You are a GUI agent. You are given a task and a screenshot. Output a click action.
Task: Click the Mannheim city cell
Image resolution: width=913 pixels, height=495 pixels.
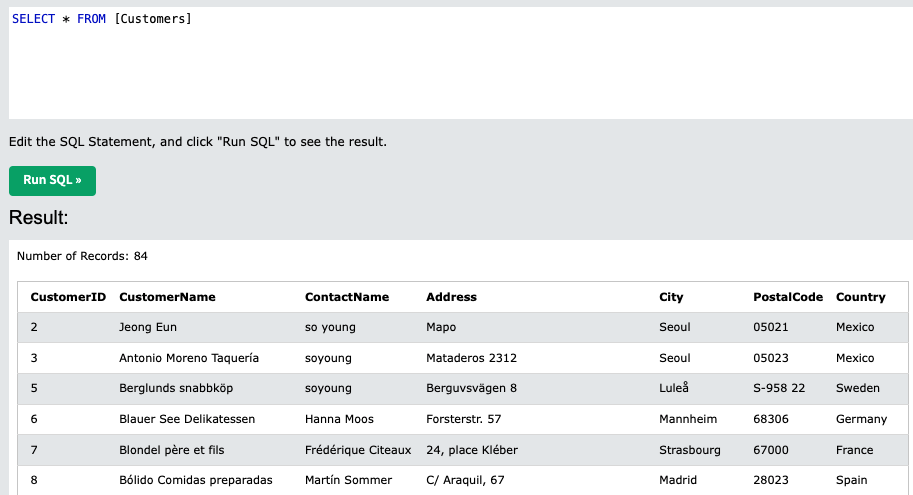coord(688,419)
